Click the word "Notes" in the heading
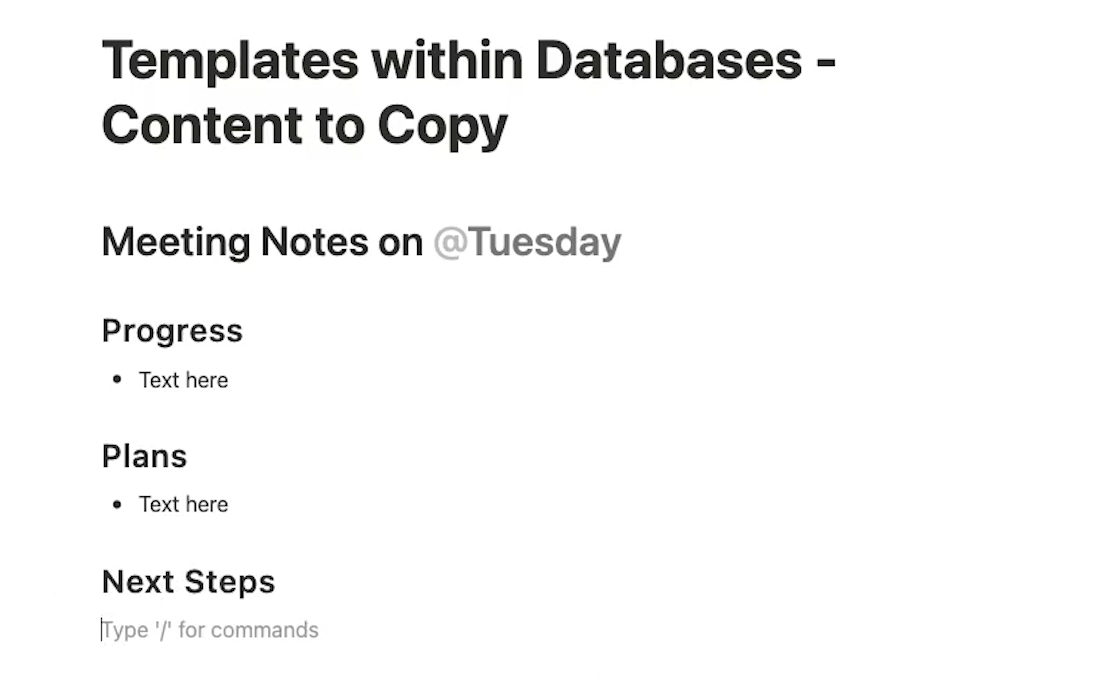This screenshot has width=1116, height=693. pos(315,242)
